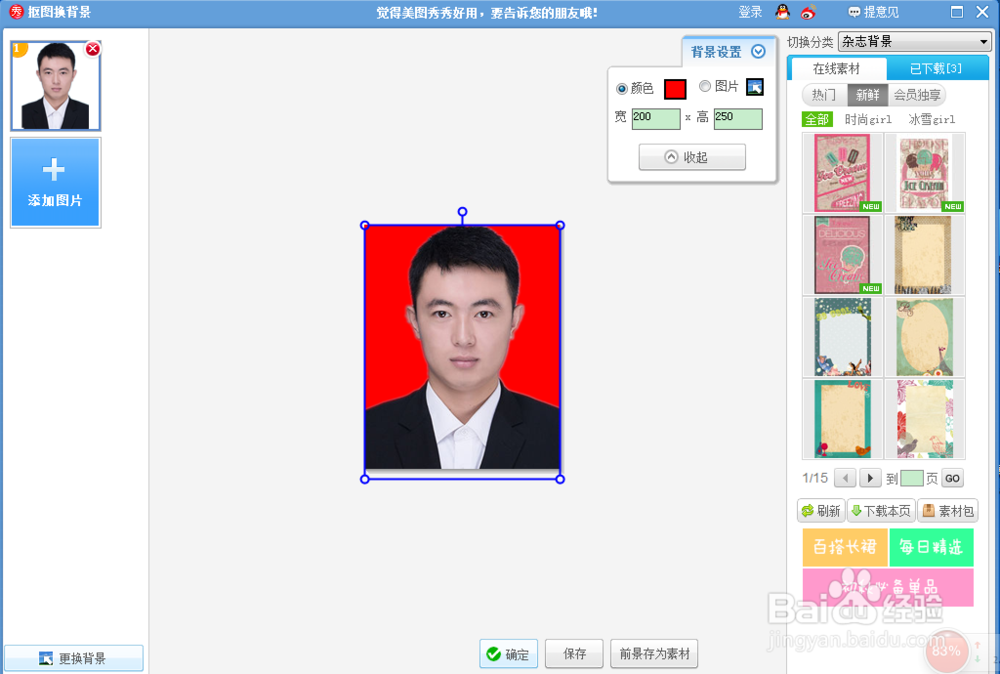Click the 添加图片 add picture button

pyautogui.click(x=55, y=183)
